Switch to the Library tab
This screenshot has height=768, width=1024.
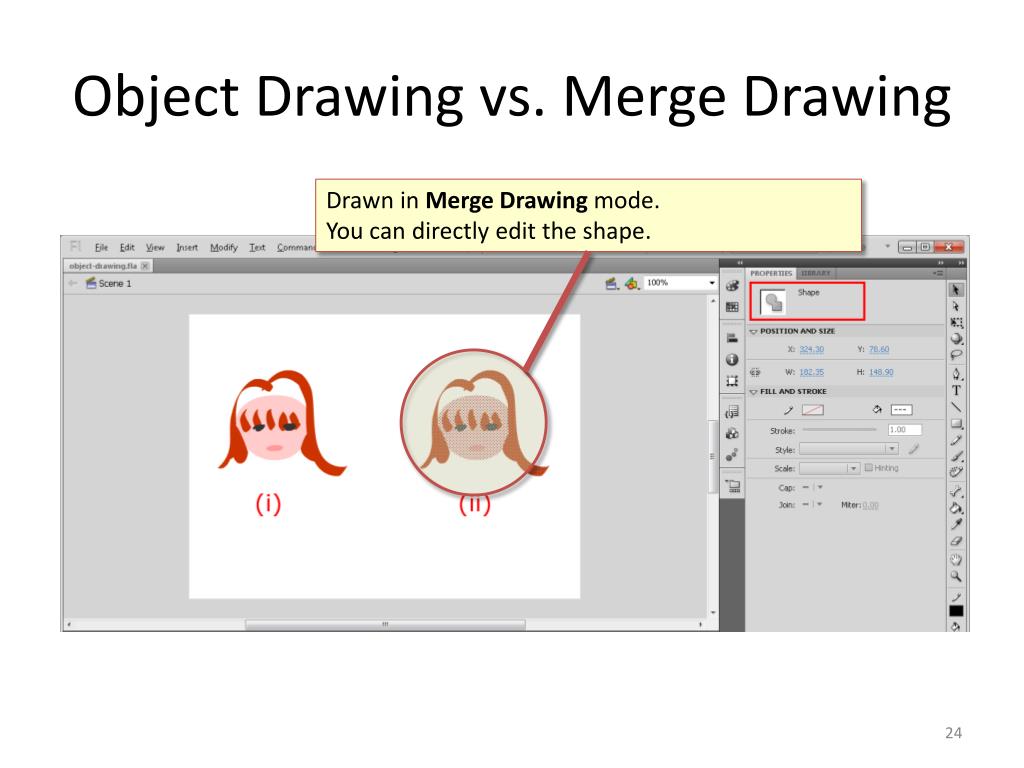click(816, 273)
